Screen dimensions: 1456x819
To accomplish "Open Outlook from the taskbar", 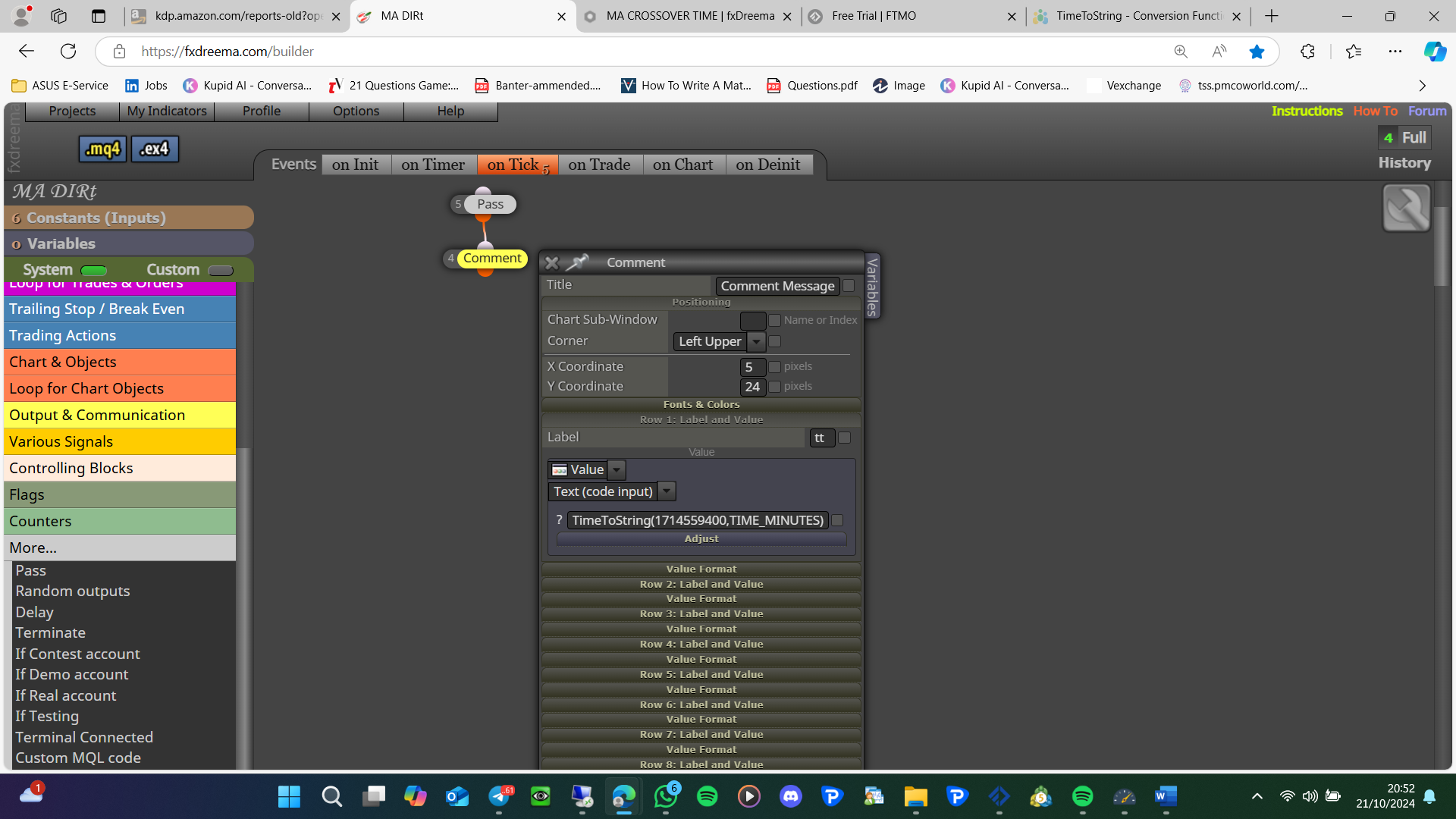I will [x=457, y=796].
